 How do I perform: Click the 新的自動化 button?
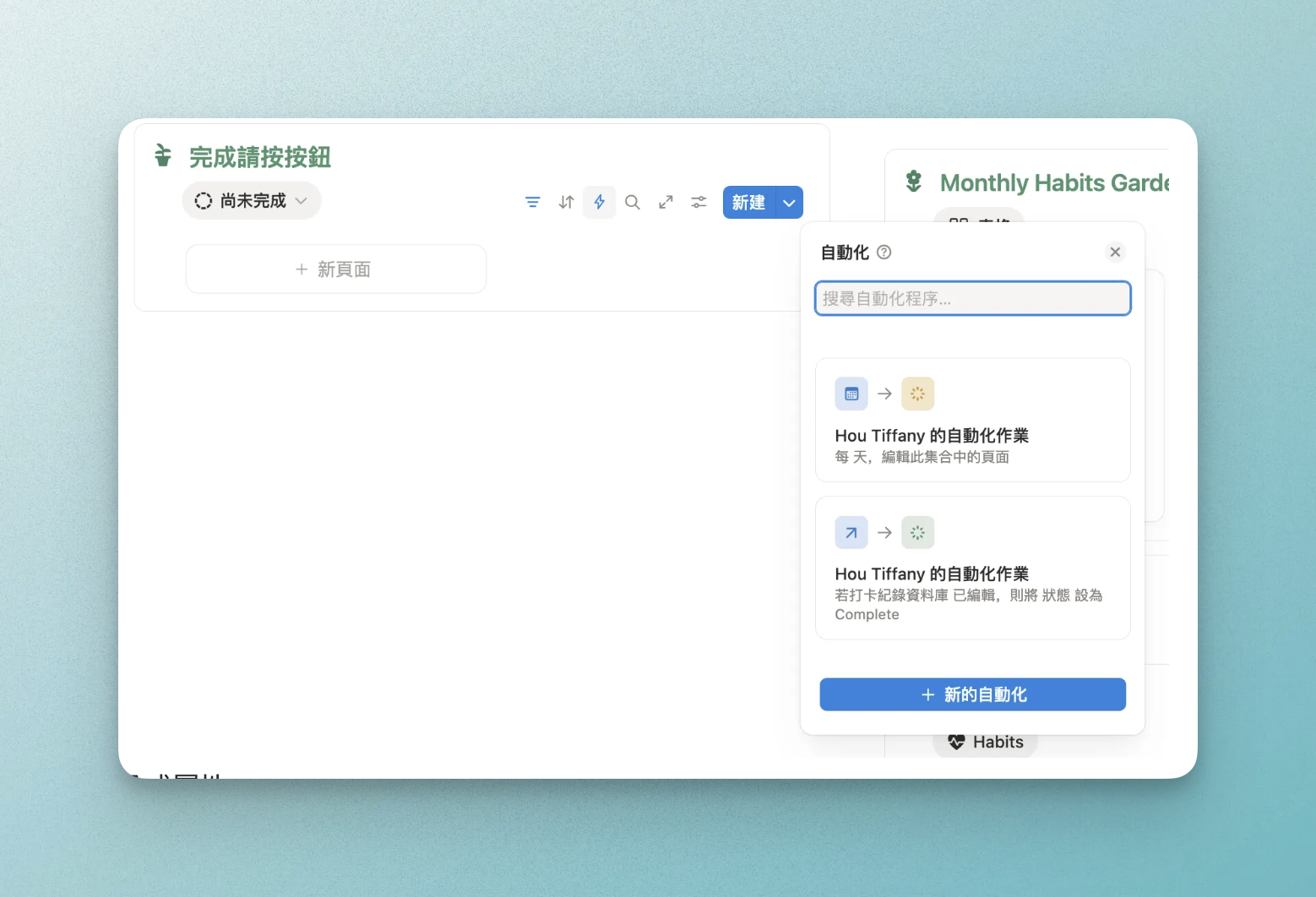click(972, 694)
